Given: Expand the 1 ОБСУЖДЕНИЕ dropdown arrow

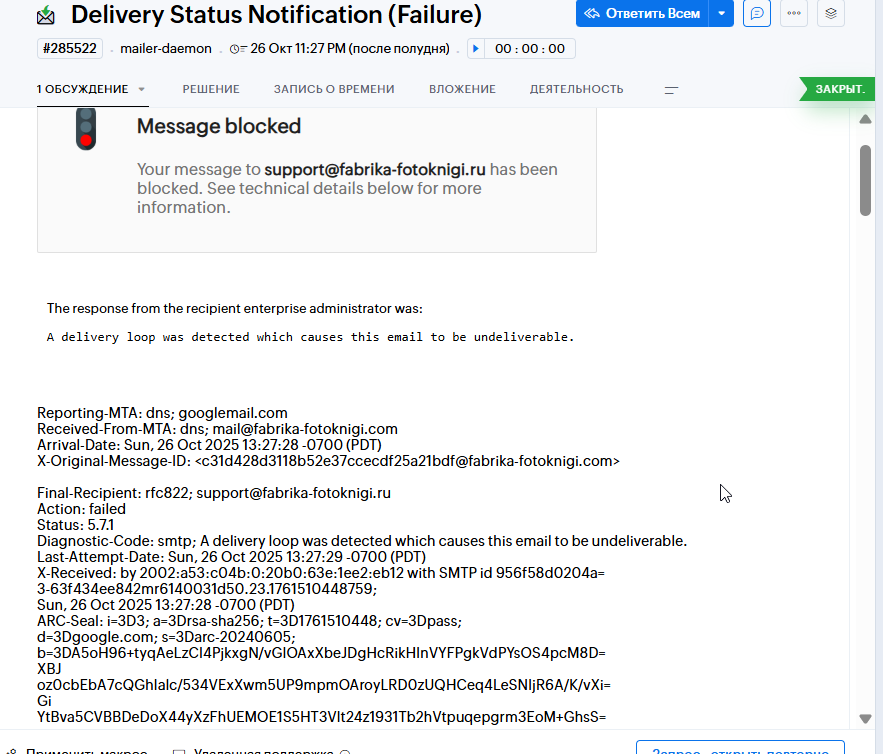Looking at the screenshot, I should pyautogui.click(x=141, y=89).
